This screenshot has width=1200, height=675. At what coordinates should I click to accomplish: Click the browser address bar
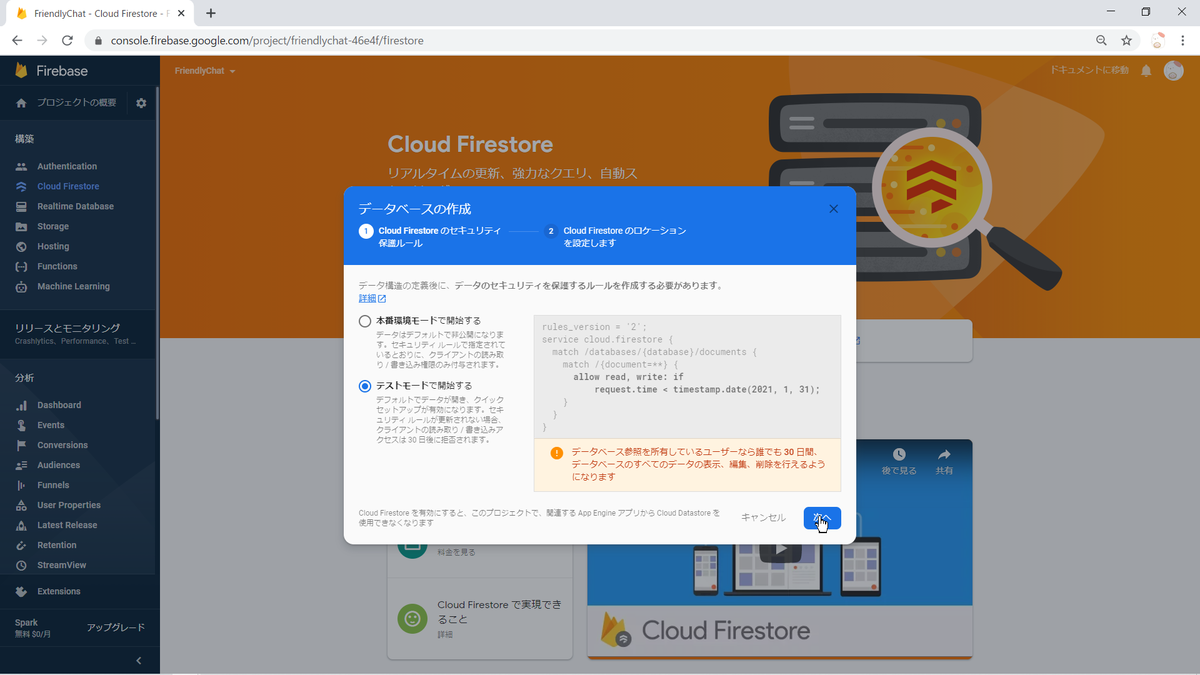coord(590,40)
